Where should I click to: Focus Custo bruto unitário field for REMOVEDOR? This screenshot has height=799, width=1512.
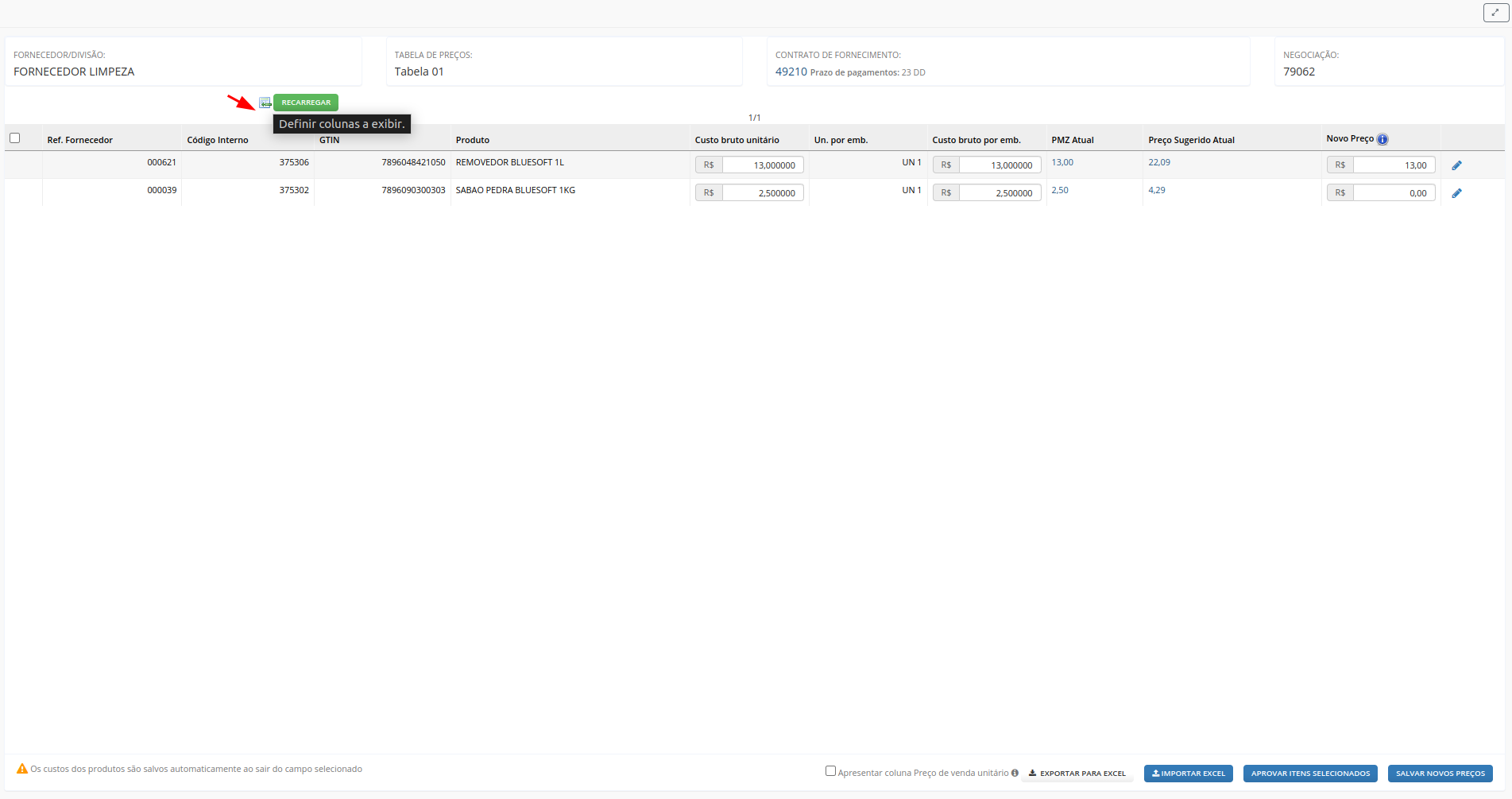(762, 165)
